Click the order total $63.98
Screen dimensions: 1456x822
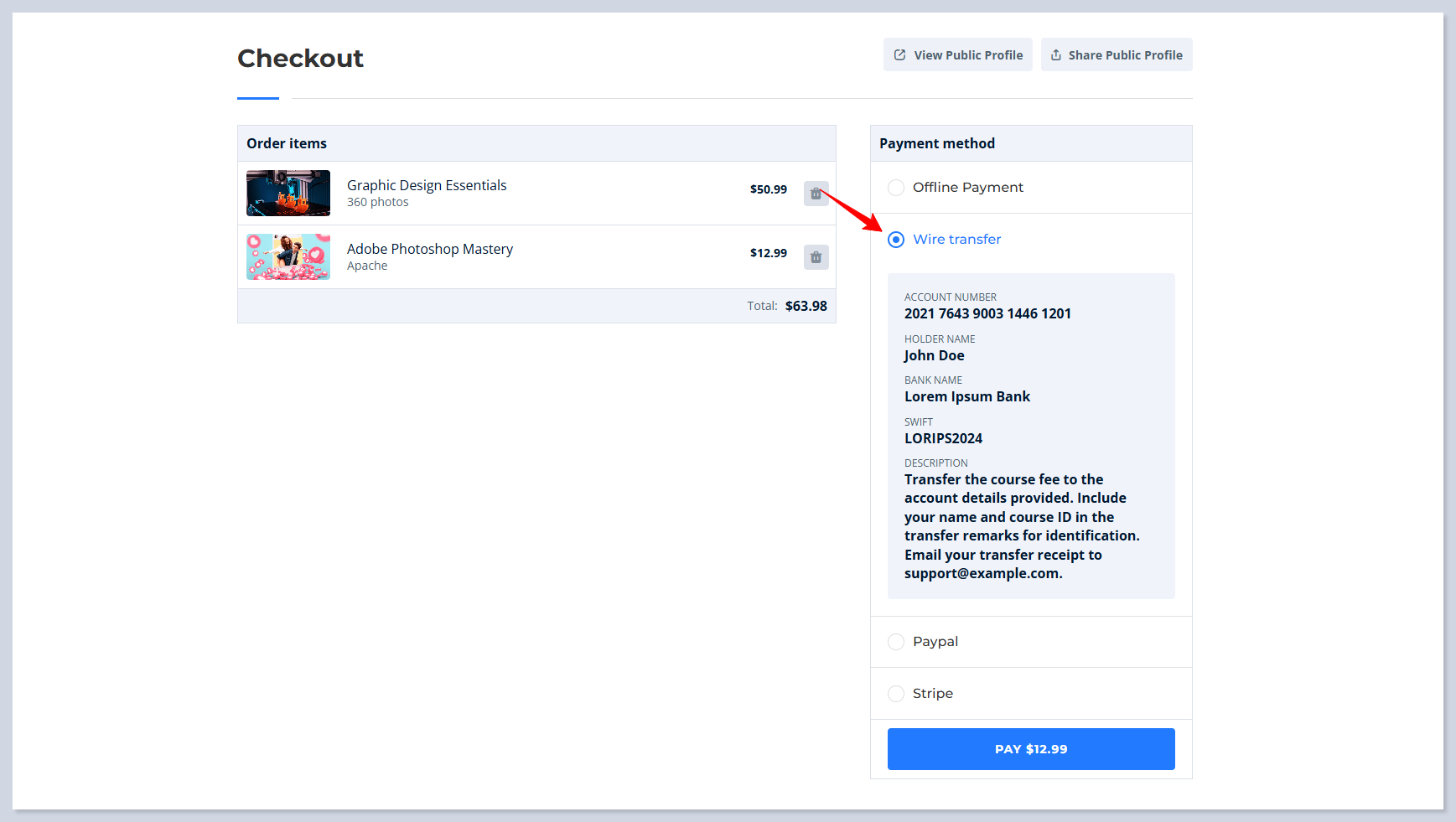pyautogui.click(x=806, y=306)
